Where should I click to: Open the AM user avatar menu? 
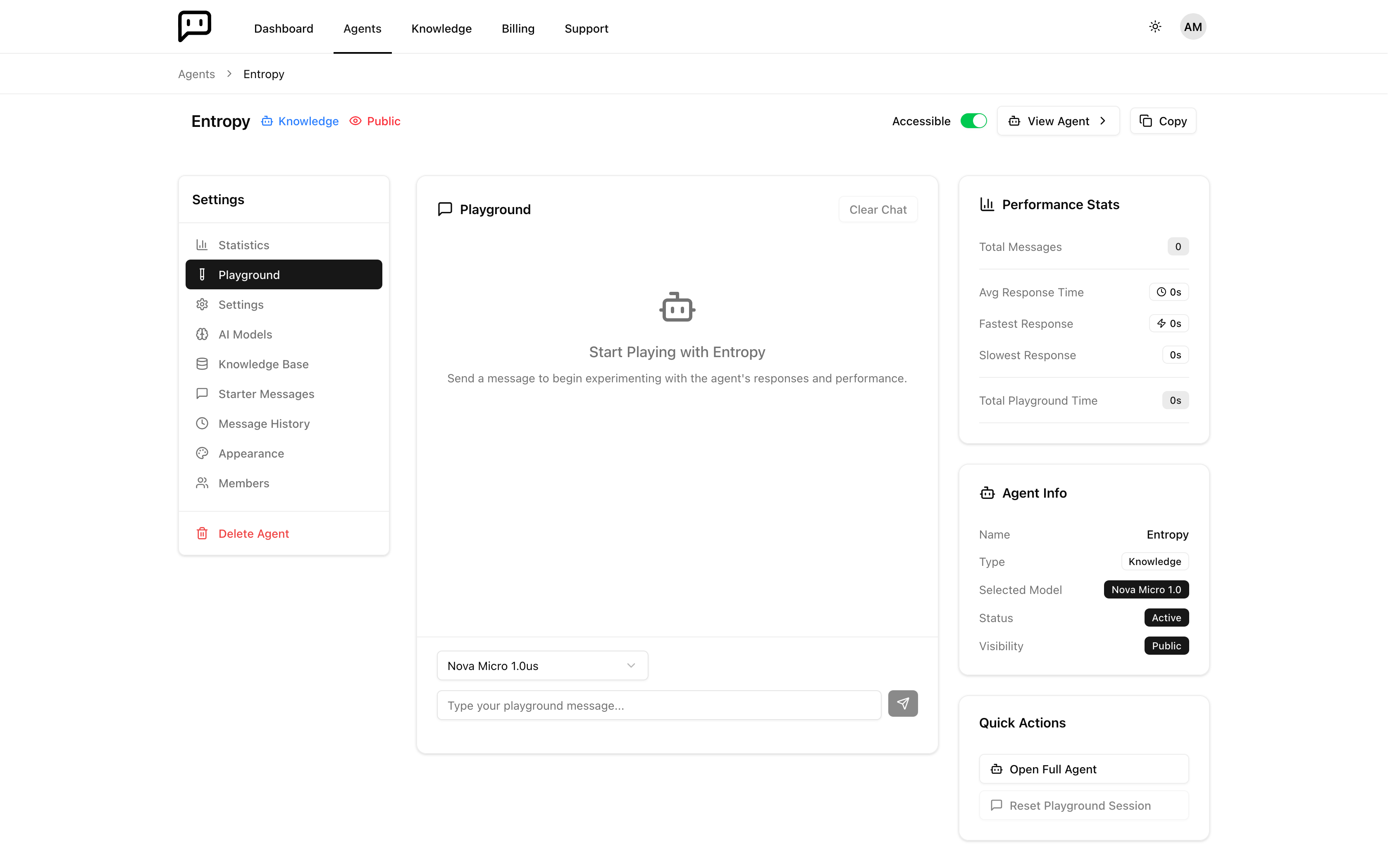(x=1193, y=27)
